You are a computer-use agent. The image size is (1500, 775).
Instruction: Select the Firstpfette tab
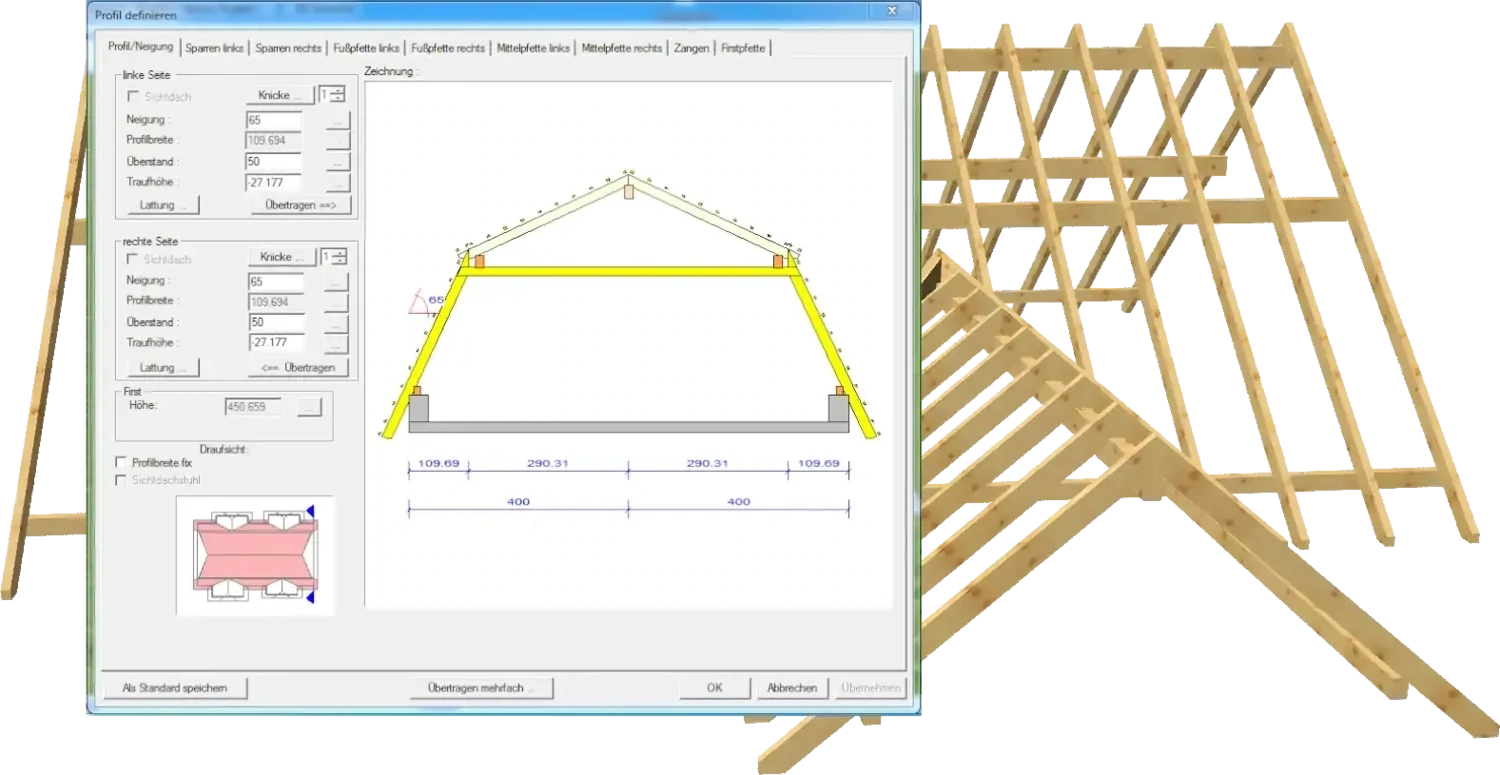[x=743, y=48]
